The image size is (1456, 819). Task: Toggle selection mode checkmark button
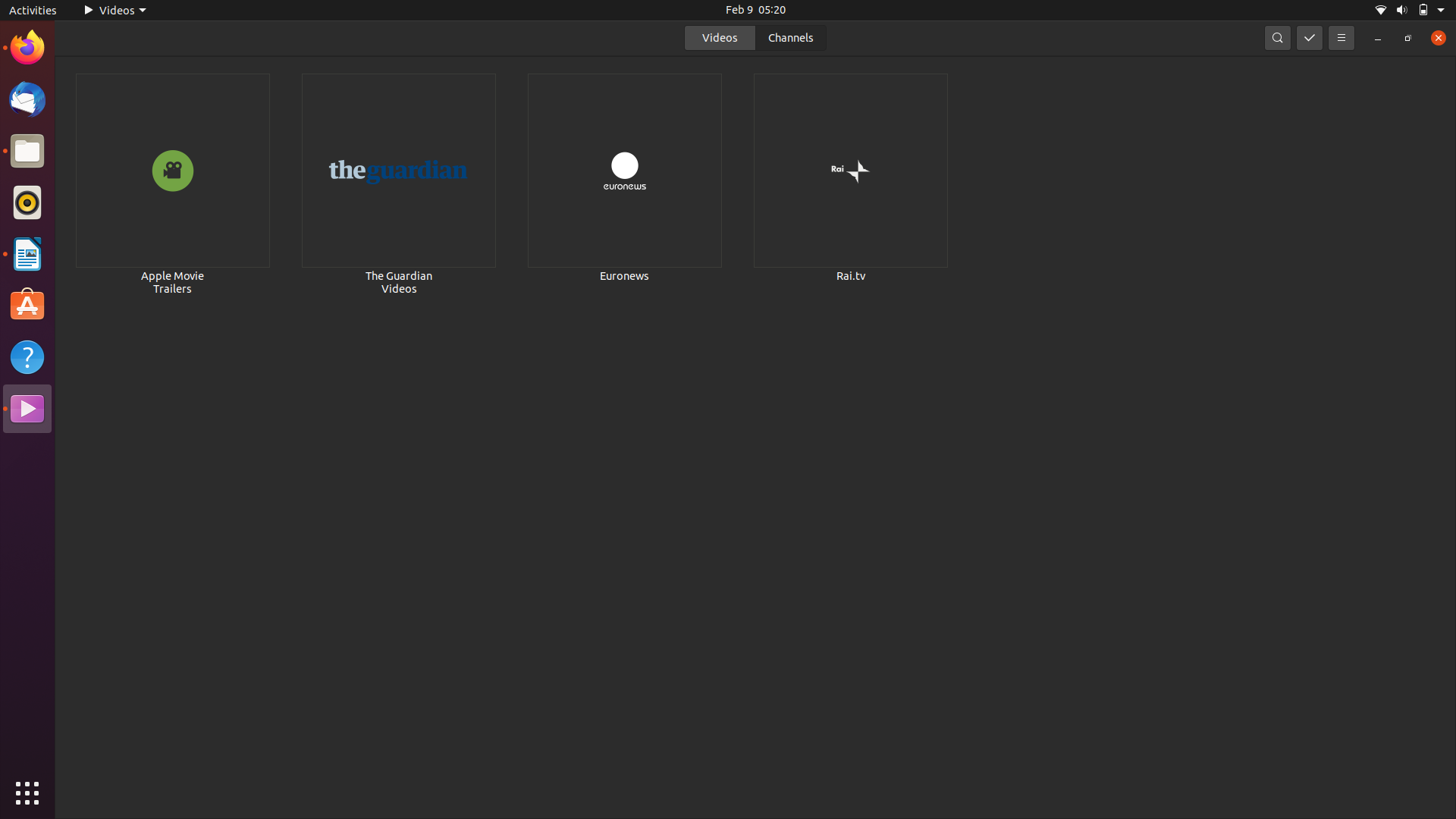click(x=1309, y=38)
